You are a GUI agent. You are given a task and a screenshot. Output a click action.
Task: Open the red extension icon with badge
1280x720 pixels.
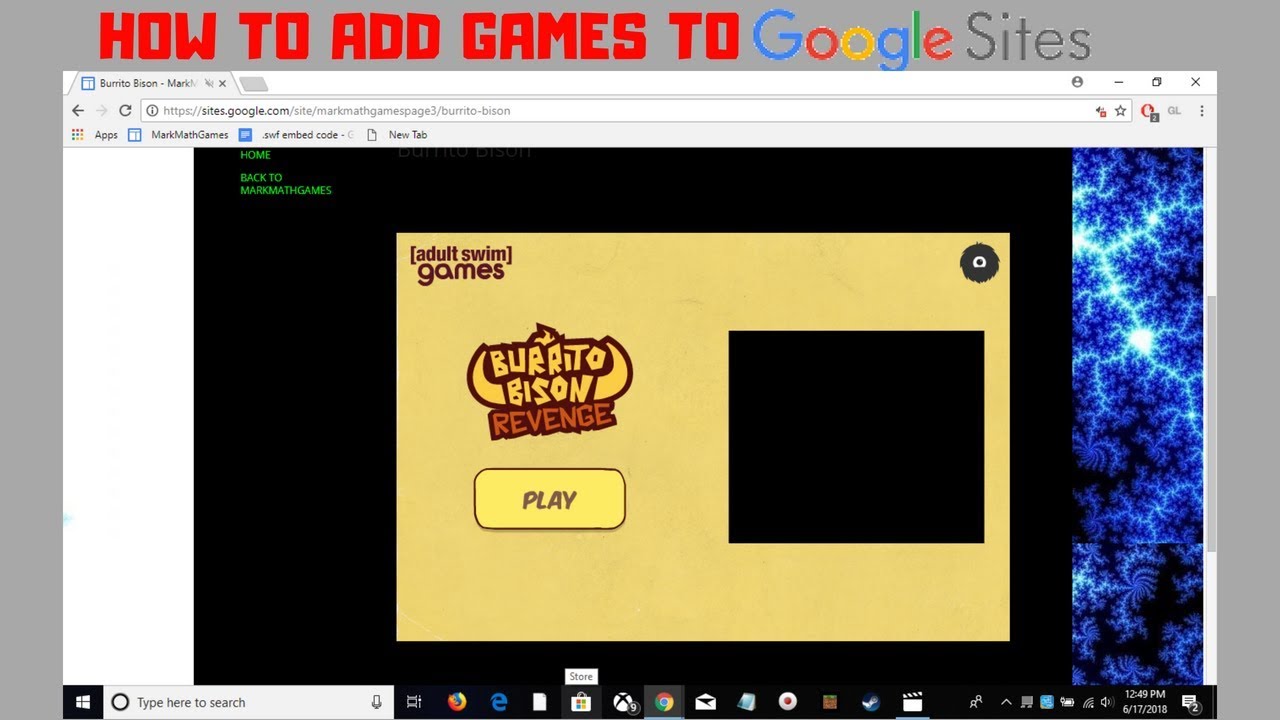tap(1148, 112)
